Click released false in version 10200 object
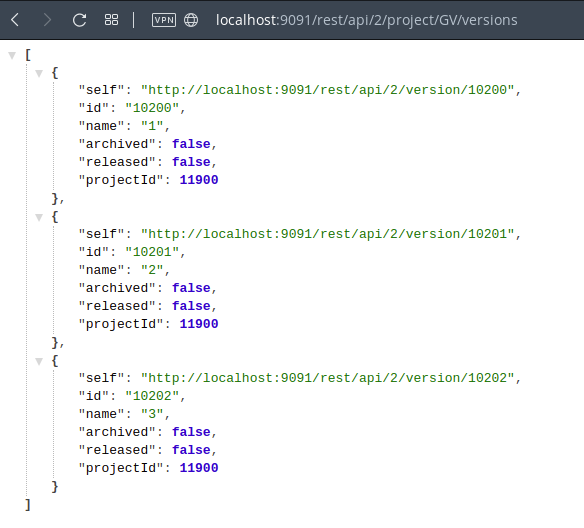 [191, 162]
